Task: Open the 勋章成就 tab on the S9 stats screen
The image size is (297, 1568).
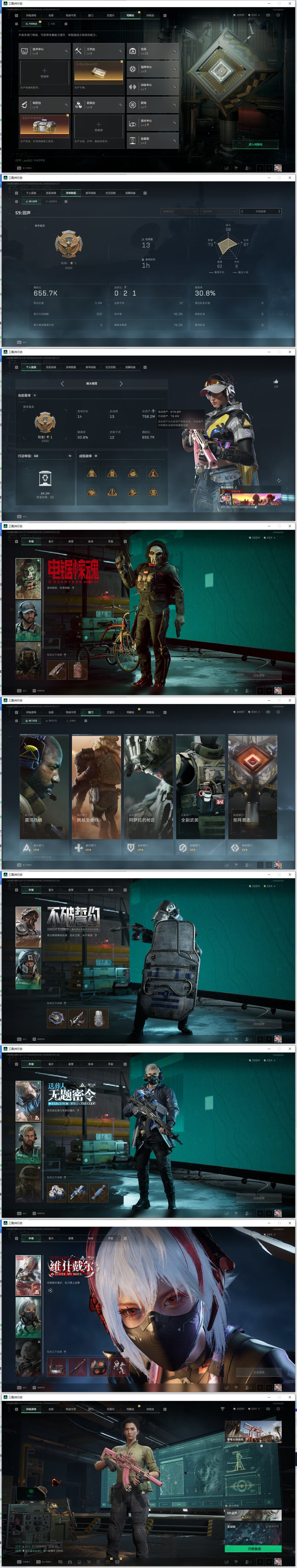Action: [x=91, y=193]
